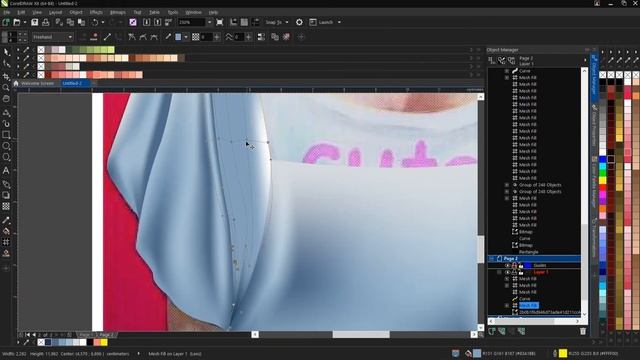
Task: Expand the first Group of 248 Objects
Action: coord(507,185)
